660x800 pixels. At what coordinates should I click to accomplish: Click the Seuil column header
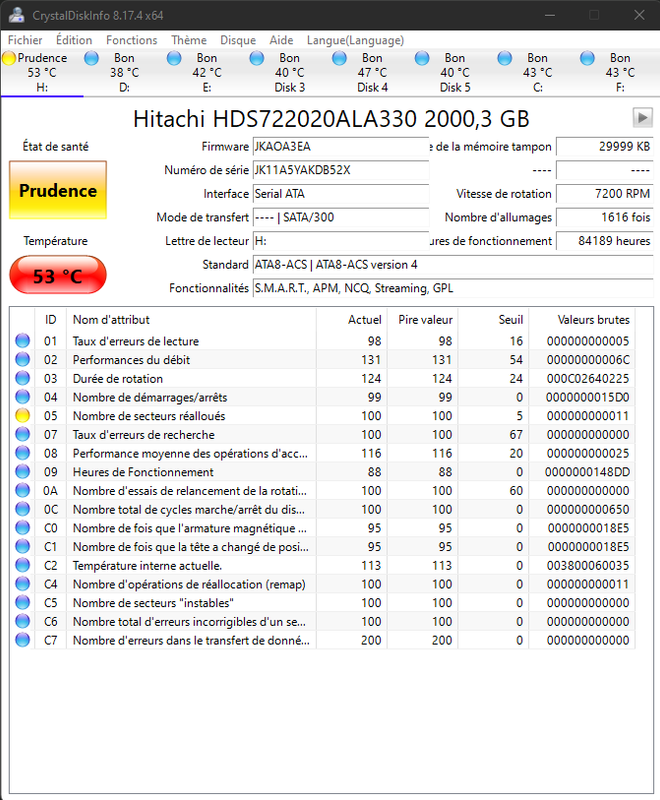pyautogui.click(x=493, y=320)
